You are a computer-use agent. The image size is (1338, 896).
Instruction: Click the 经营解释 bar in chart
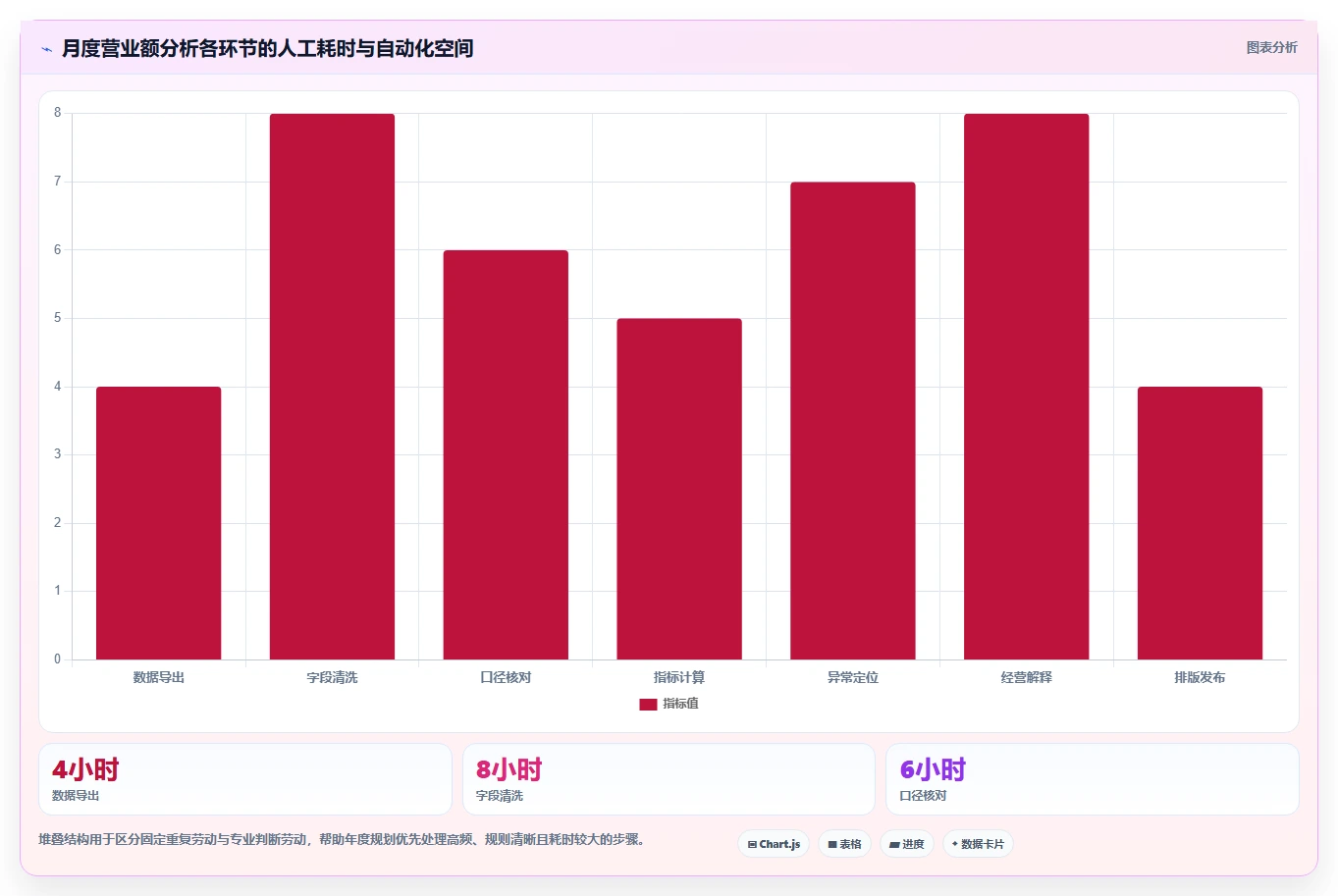[x=1027, y=387]
